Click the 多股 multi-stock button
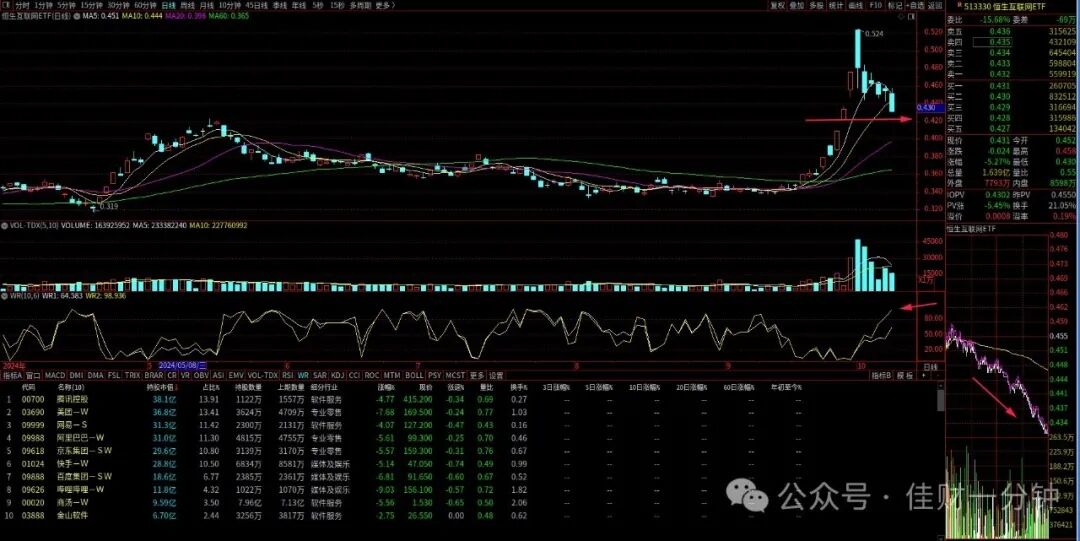This screenshot has height=541, width=1080. tap(816, 5)
